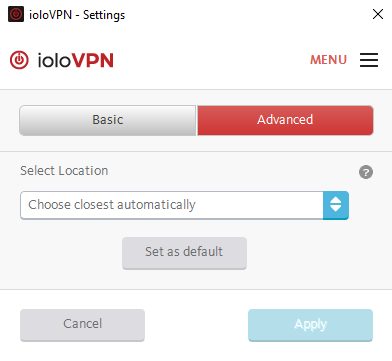Click the red power logo beside ioloVPN wordmark
Viewport: 392px width, 361px height.
click(x=19, y=60)
